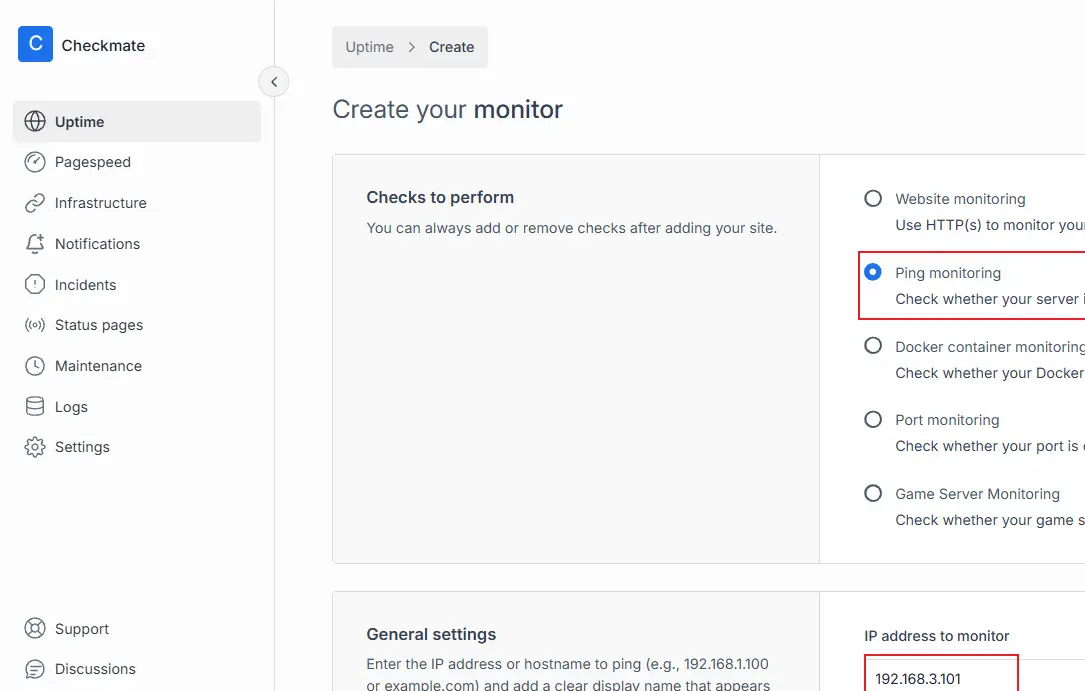This screenshot has height=691, width=1085.
Task: Click the IP address to monitor field
Action: [940, 678]
